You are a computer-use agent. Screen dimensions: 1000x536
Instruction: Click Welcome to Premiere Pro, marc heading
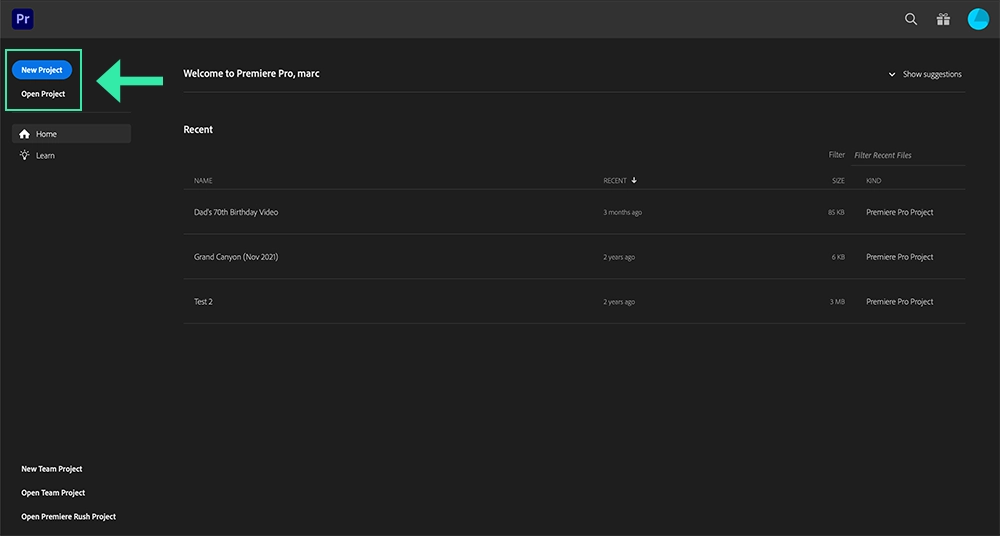click(251, 73)
